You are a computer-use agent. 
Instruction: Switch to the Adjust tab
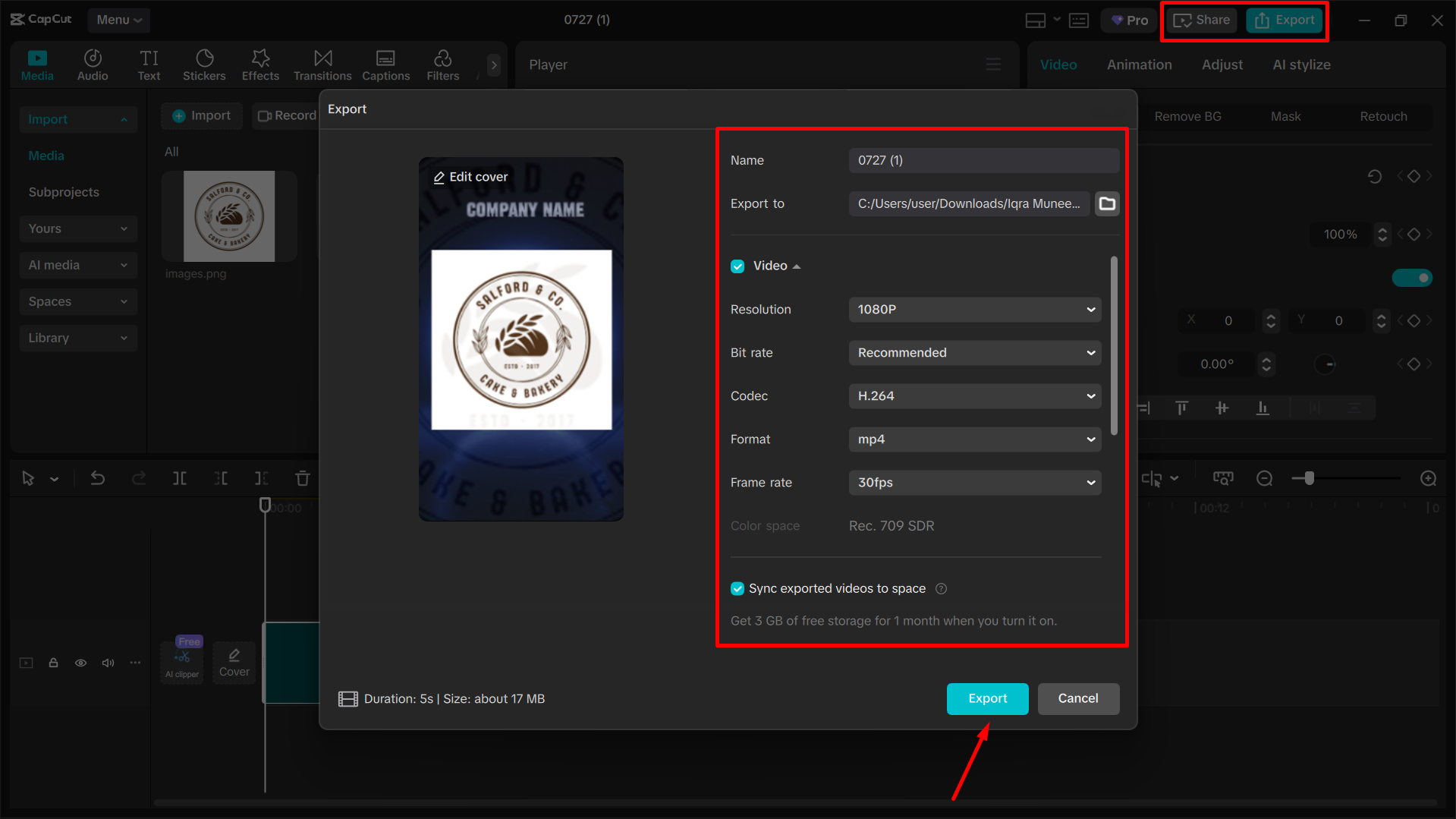click(x=1222, y=65)
